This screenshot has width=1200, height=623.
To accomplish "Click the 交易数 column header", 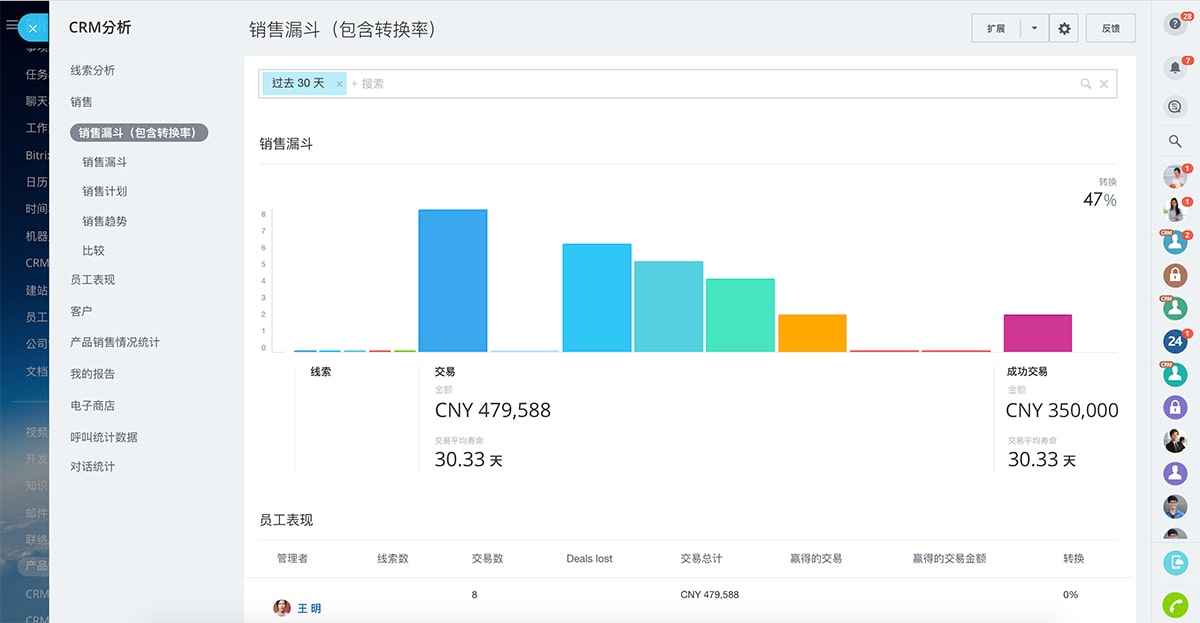I will coord(488,559).
